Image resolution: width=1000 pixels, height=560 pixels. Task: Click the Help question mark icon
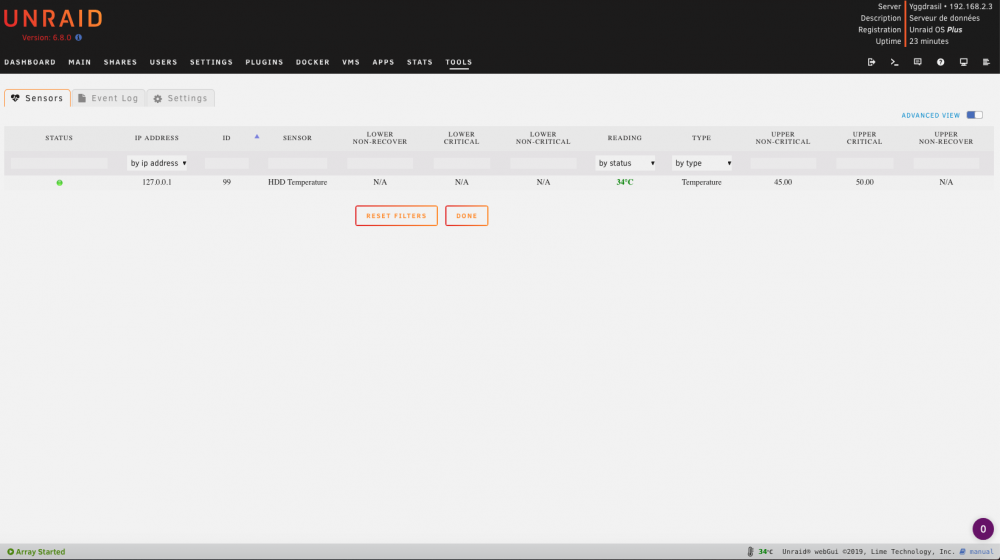click(940, 62)
